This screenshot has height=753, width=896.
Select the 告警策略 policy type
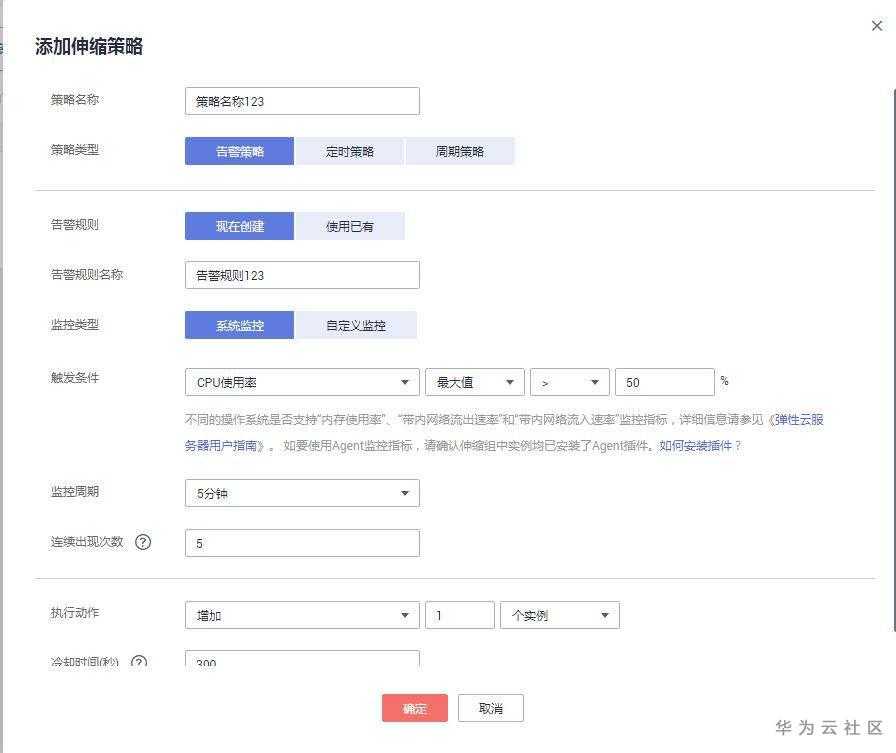coord(239,151)
